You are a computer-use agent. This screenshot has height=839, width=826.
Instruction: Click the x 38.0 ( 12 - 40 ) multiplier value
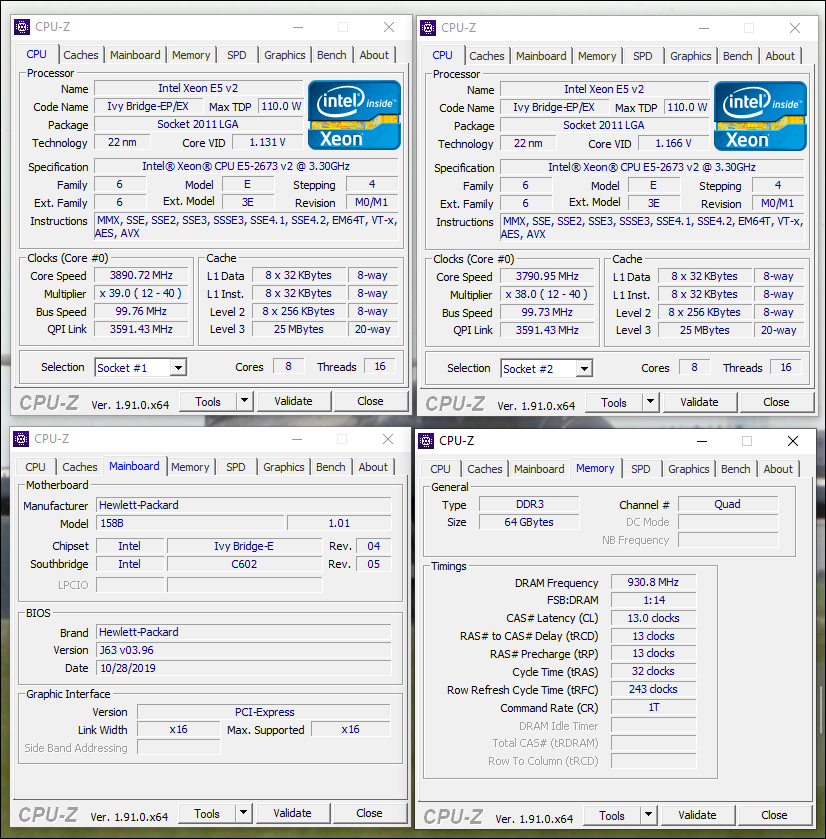point(547,294)
